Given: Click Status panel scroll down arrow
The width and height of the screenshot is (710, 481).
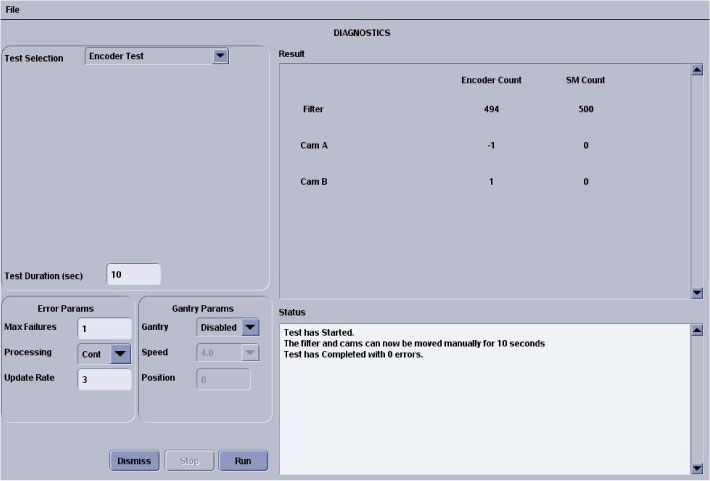Looking at the screenshot, I should coord(697,468).
